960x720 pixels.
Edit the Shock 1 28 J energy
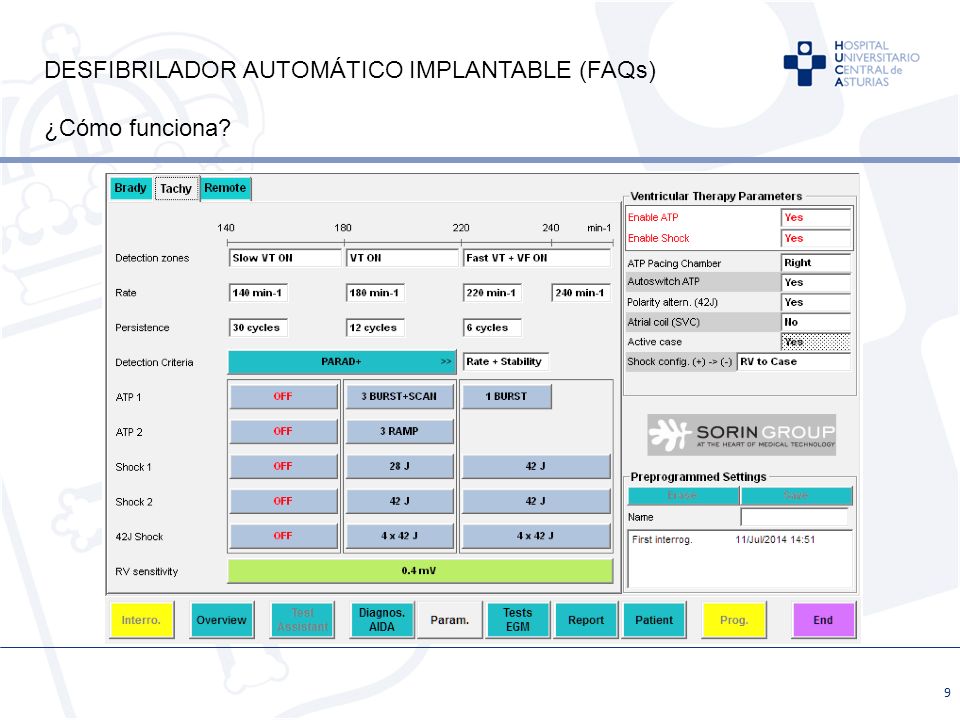point(399,466)
